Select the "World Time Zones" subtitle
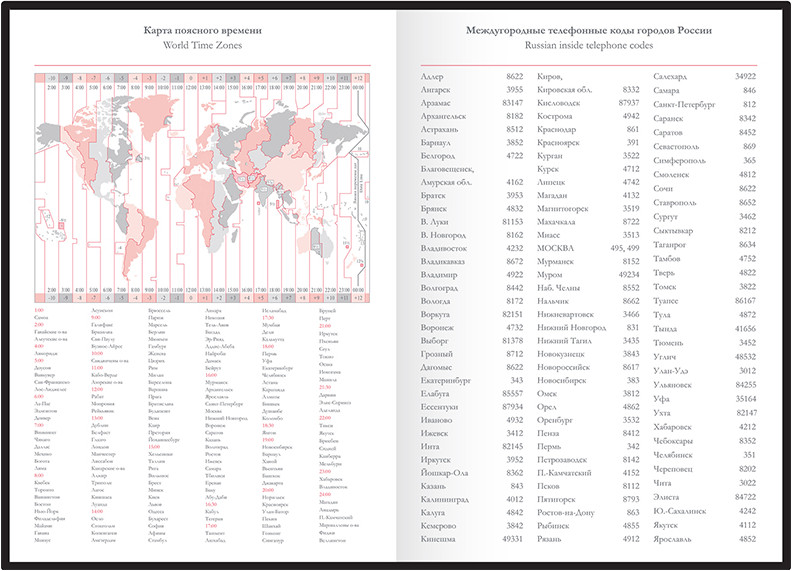The height and width of the screenshot is (571, 792). (200, 46)
